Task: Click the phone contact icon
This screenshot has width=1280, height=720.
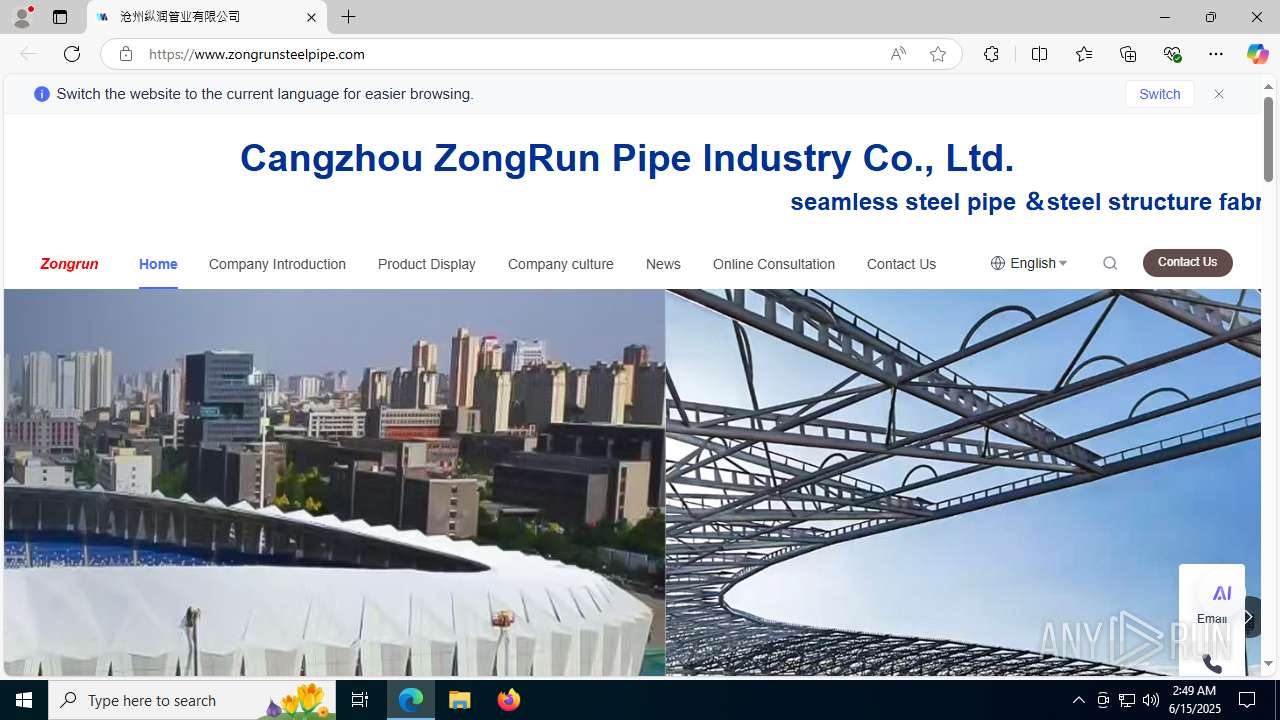Action: (1212, 662)
